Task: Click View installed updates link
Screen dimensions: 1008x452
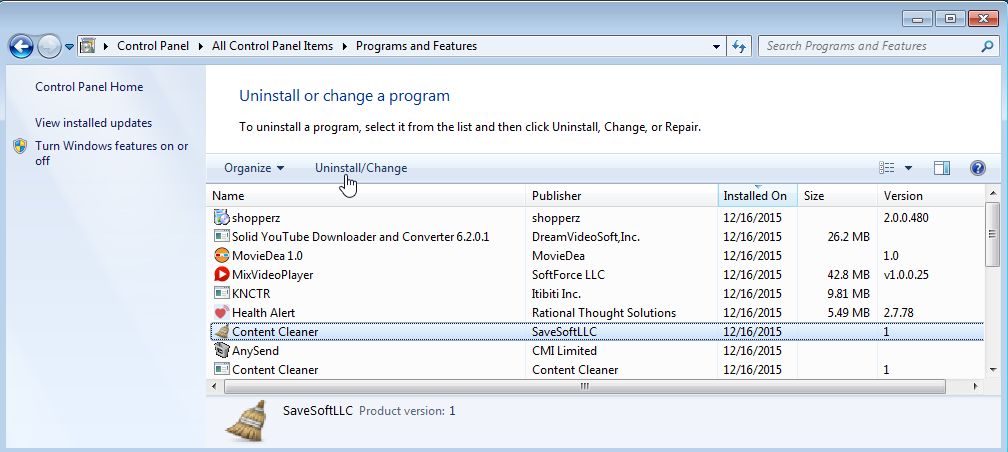Action: [x=93, y=123]
